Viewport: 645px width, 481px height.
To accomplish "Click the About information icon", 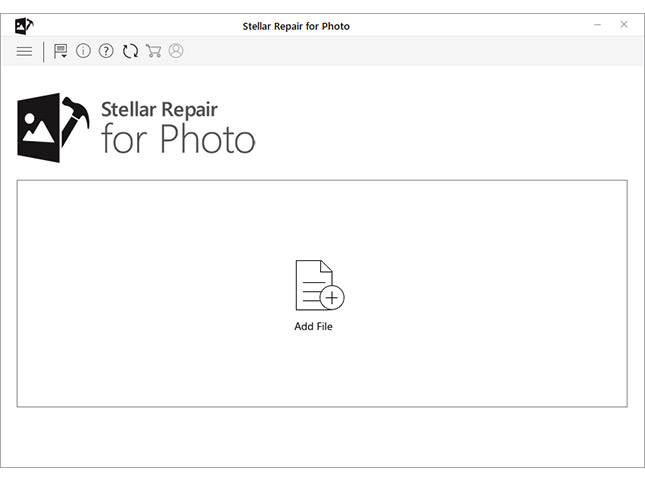I will pos(83,51).
